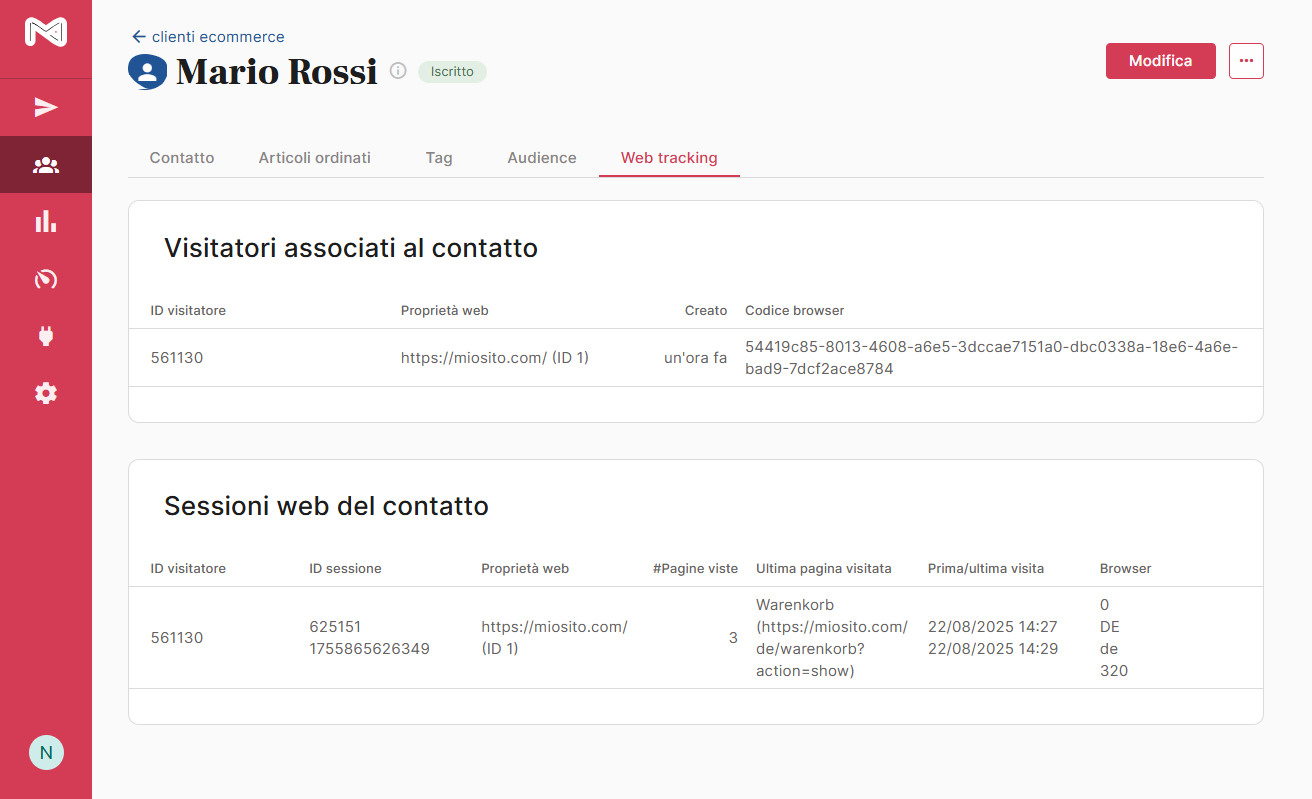Go back to clienti ecommerce list

pyautogui.click(x=208, y=37)
